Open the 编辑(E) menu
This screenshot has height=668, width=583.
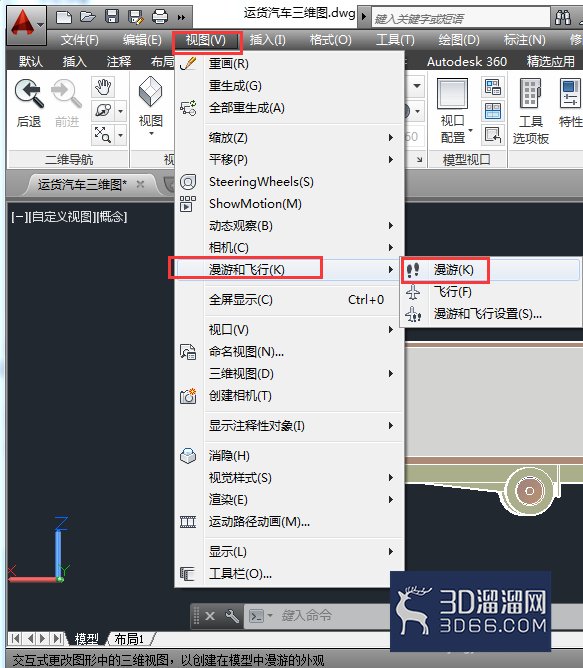pos(142,40)
